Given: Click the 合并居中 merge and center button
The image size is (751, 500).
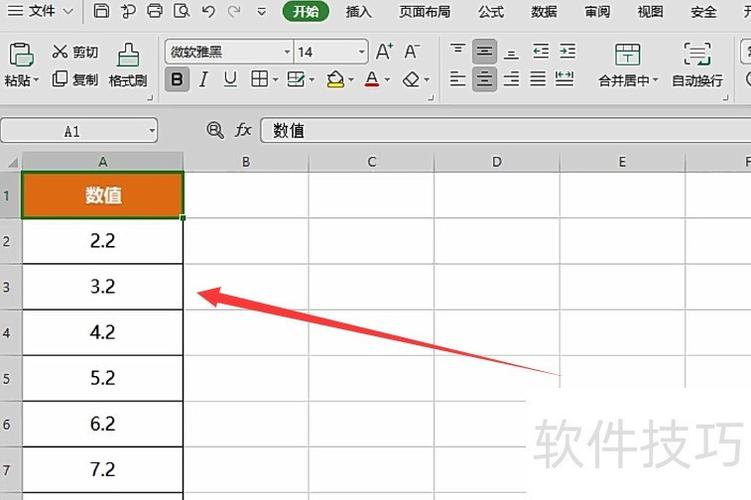Looking at the screenshot, I should pyautogui.click(x=628, y=65).
